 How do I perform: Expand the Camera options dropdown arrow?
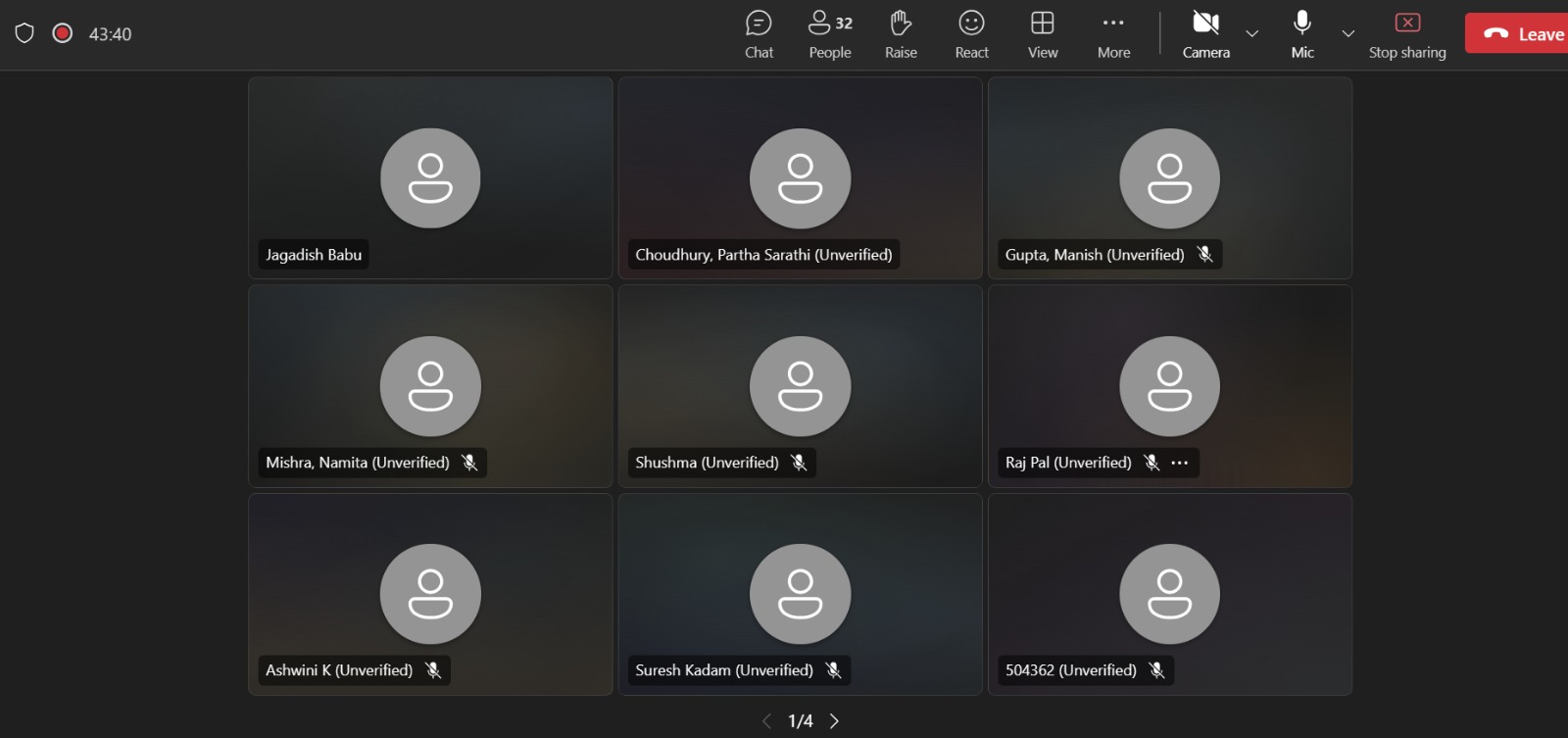coord(1251,33)
